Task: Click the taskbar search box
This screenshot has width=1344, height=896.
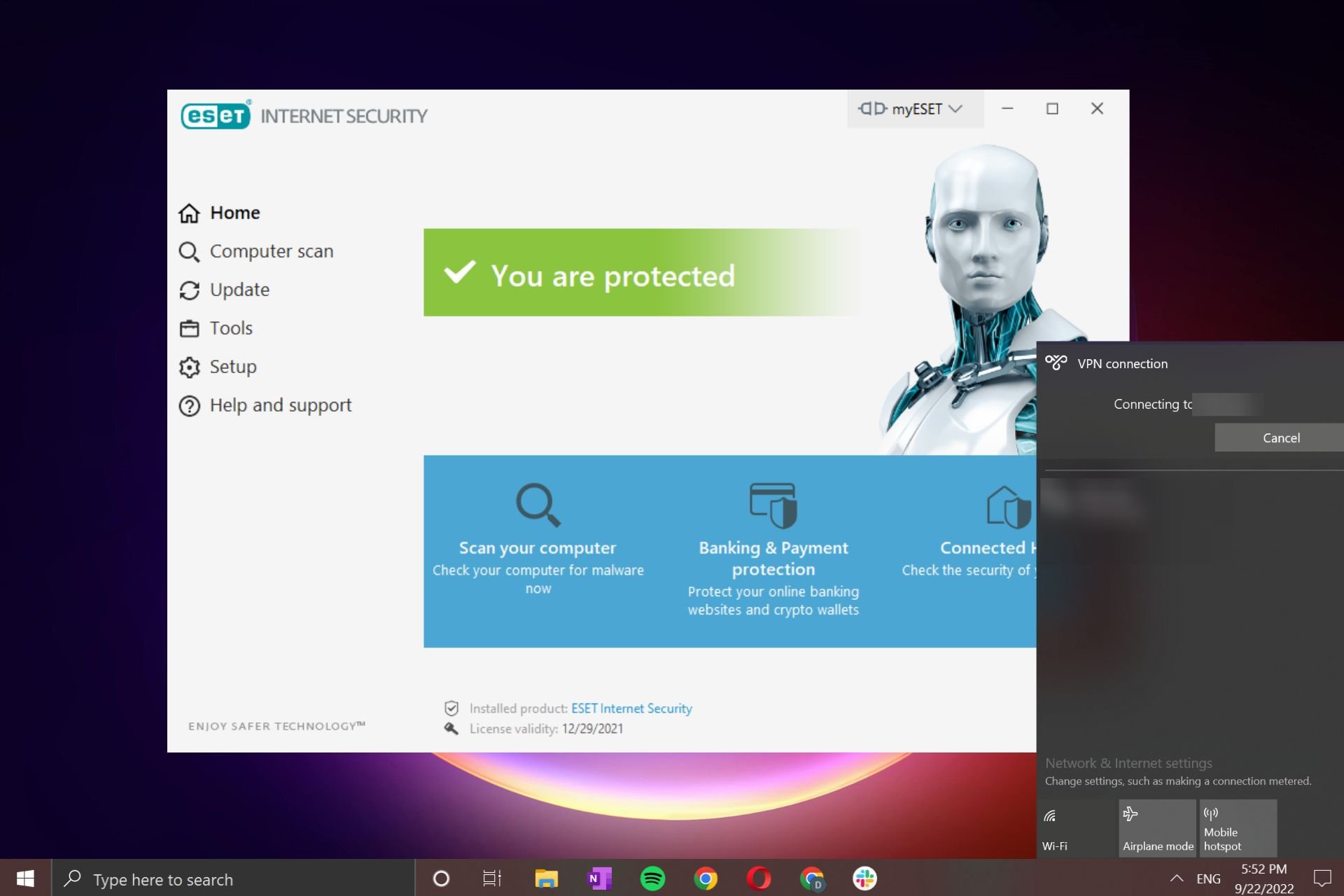Action: click(234, 878)
